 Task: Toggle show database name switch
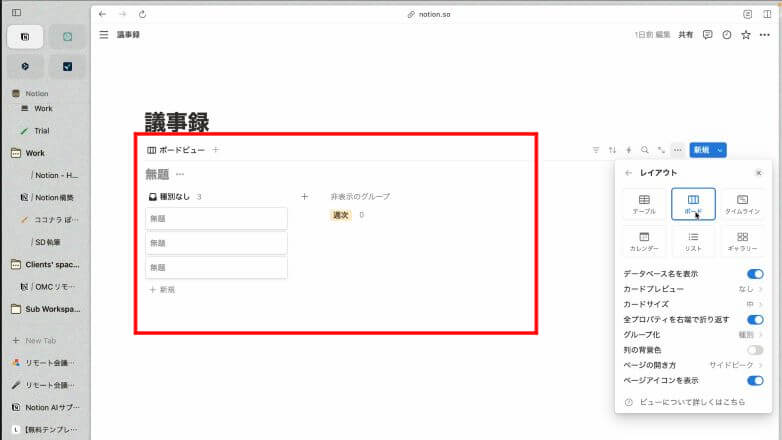[x=755, y=274]
